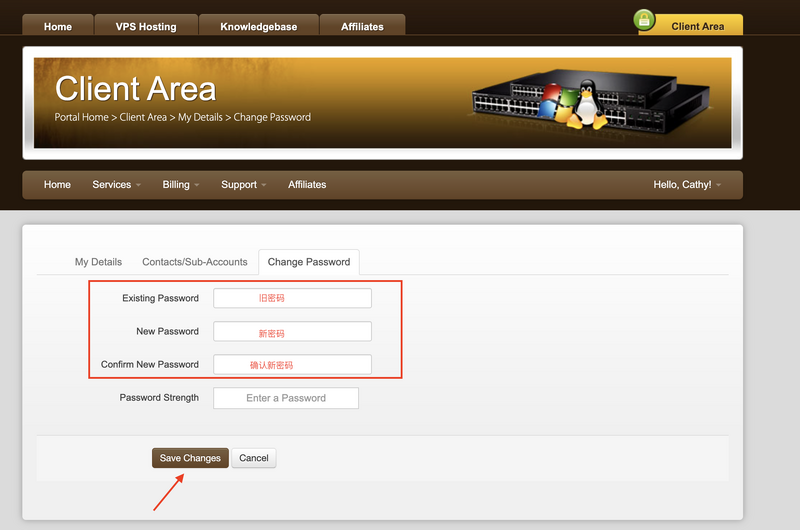
Task: Click My Details in the breadcrumb
Action: click(200, 117)
